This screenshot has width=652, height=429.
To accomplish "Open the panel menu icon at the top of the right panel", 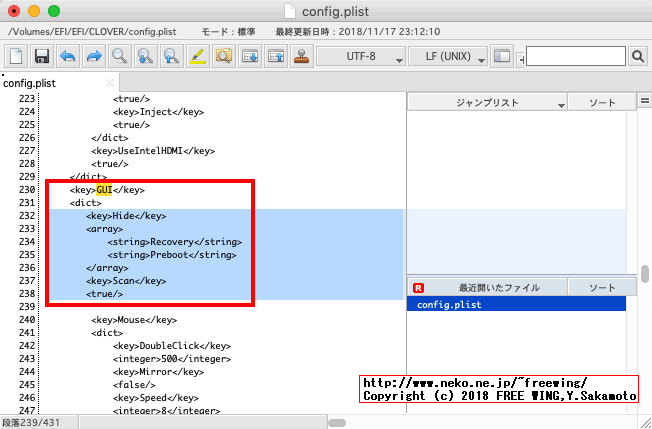I will (x=645, y=101).
